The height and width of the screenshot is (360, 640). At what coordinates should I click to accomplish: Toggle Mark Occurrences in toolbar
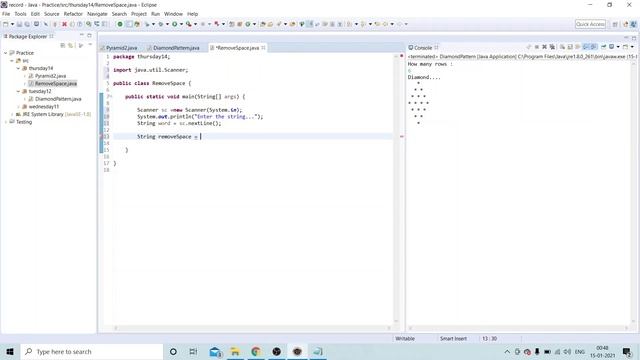coord(311,24)
